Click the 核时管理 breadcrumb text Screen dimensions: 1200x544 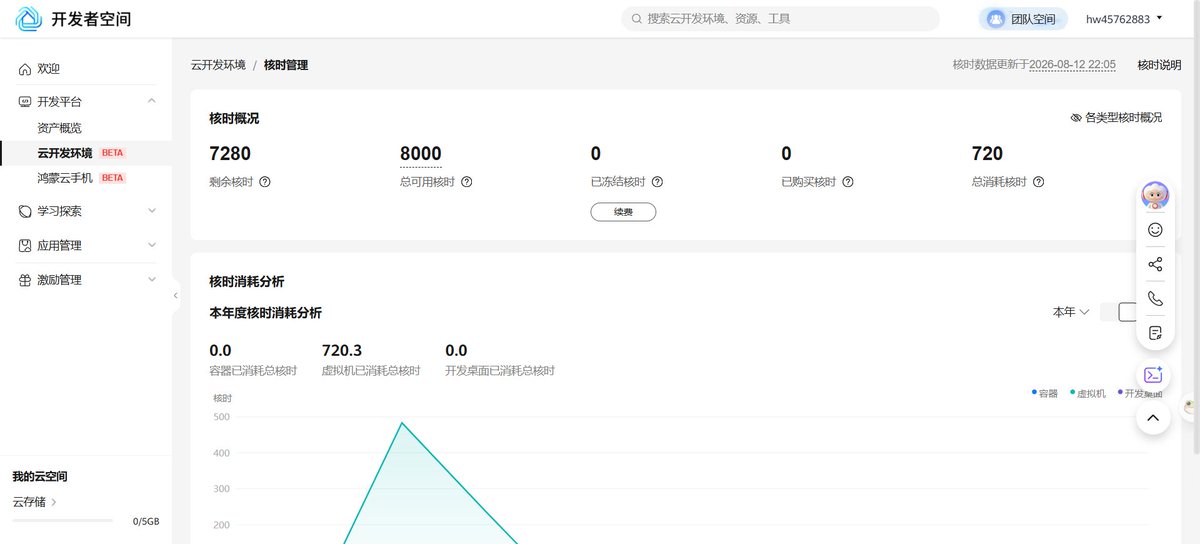[x=286, y=65]
